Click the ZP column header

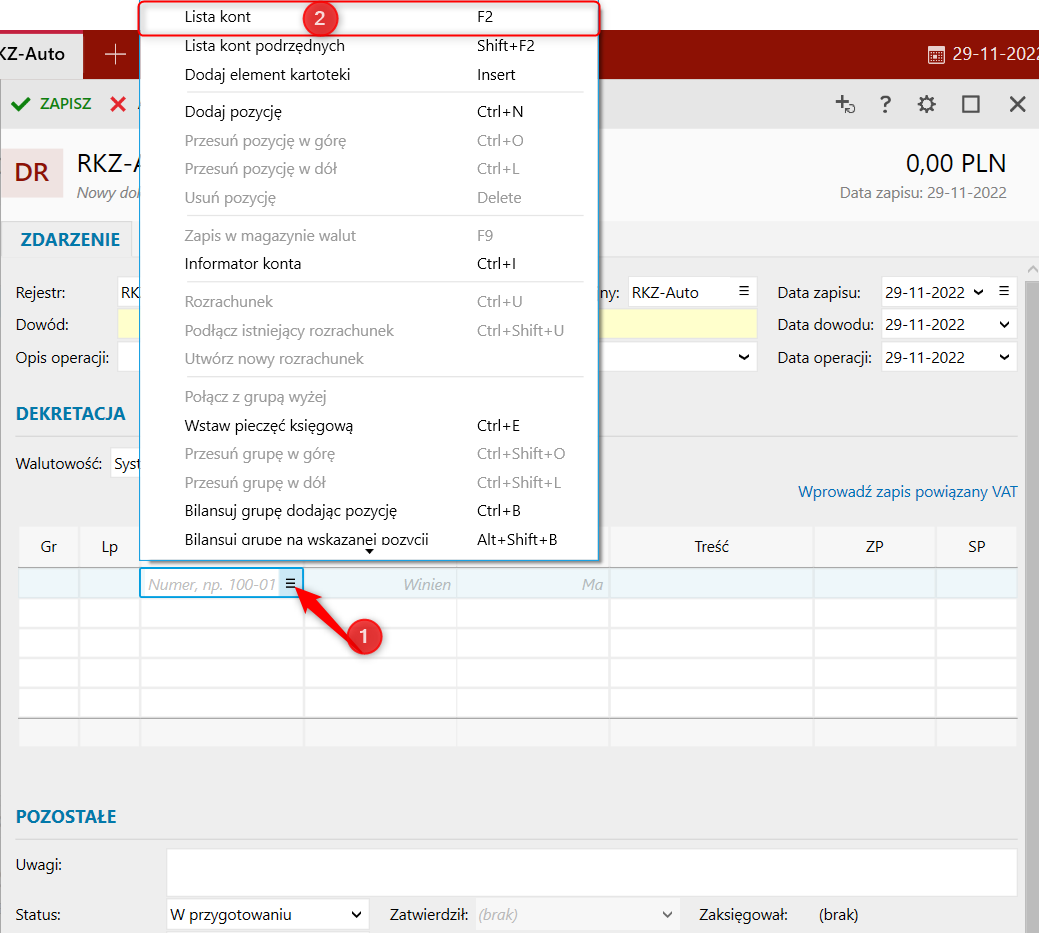(874, 547)
